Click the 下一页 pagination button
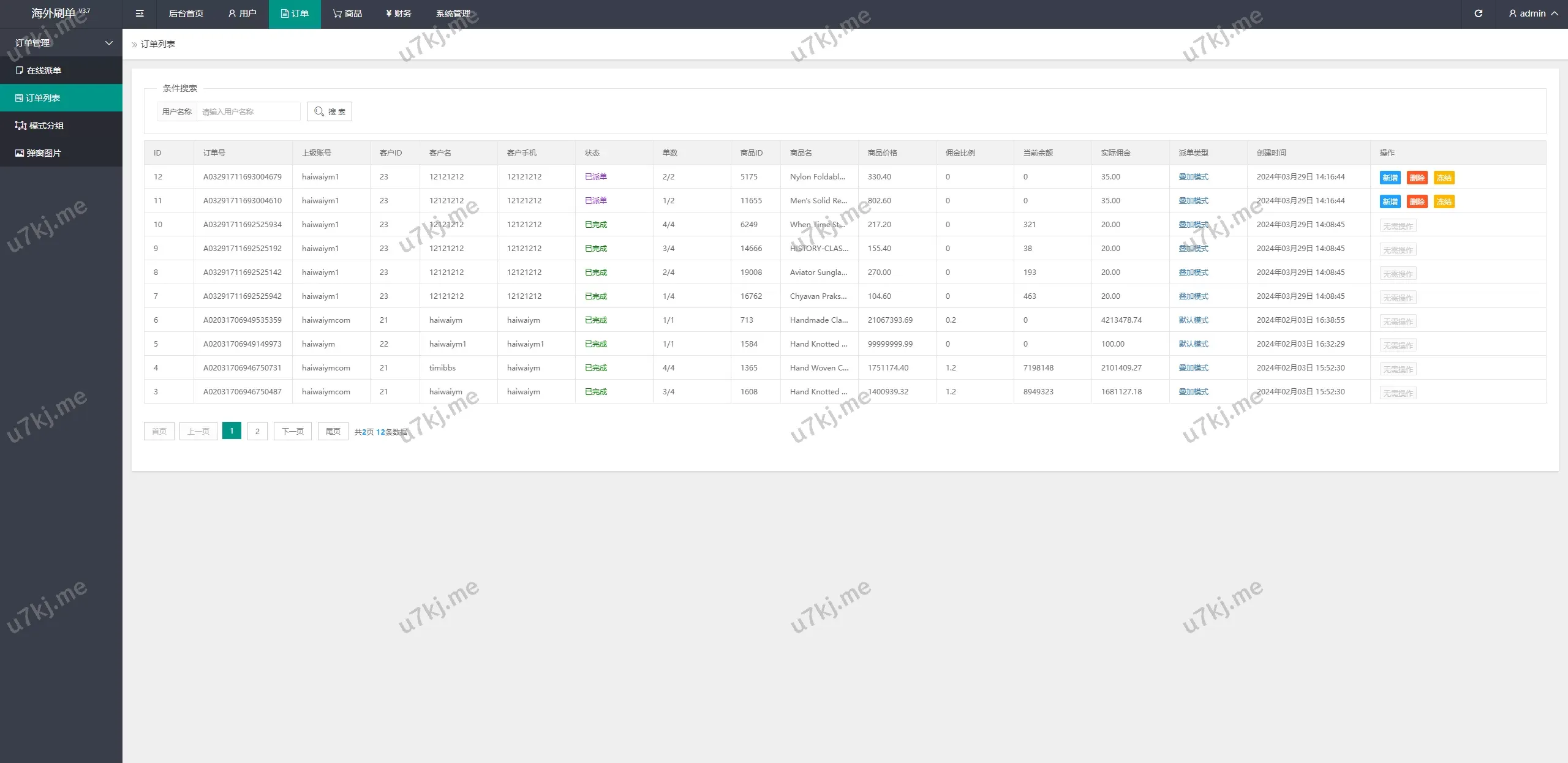Screen dimensions: 1568x763 (x=292, y=431)
